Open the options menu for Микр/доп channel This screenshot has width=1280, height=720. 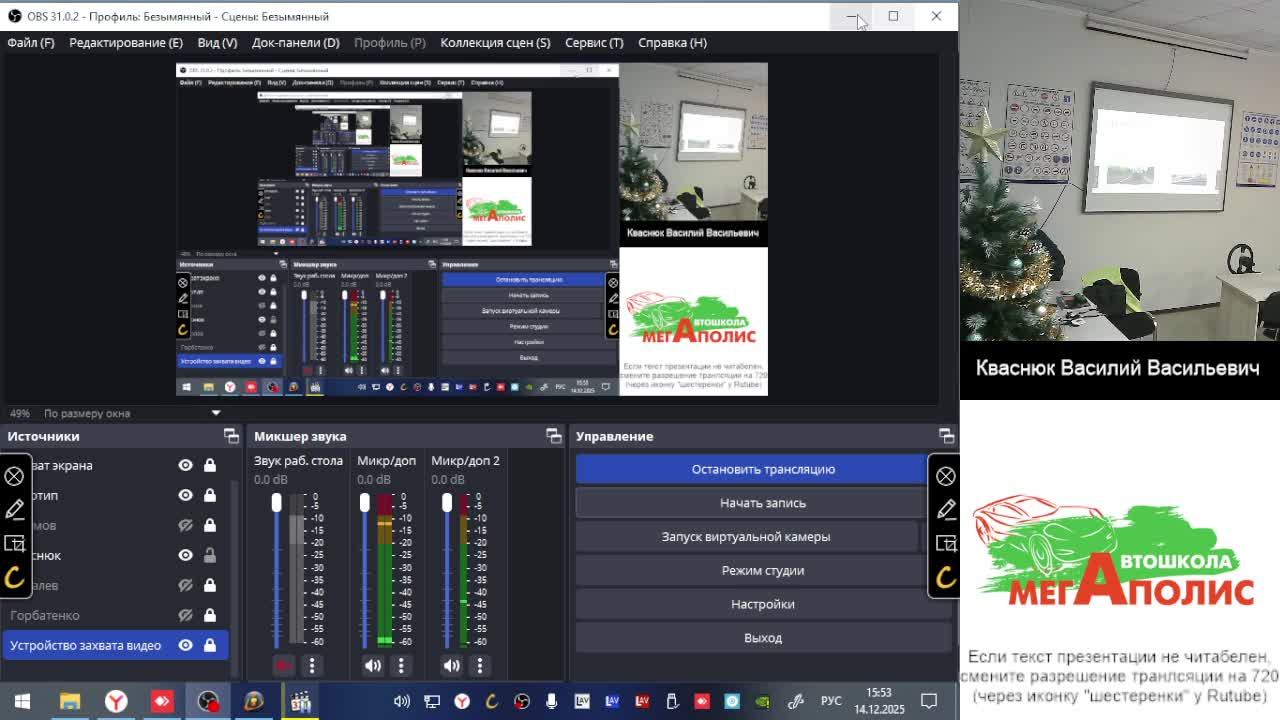click(401, 665)
